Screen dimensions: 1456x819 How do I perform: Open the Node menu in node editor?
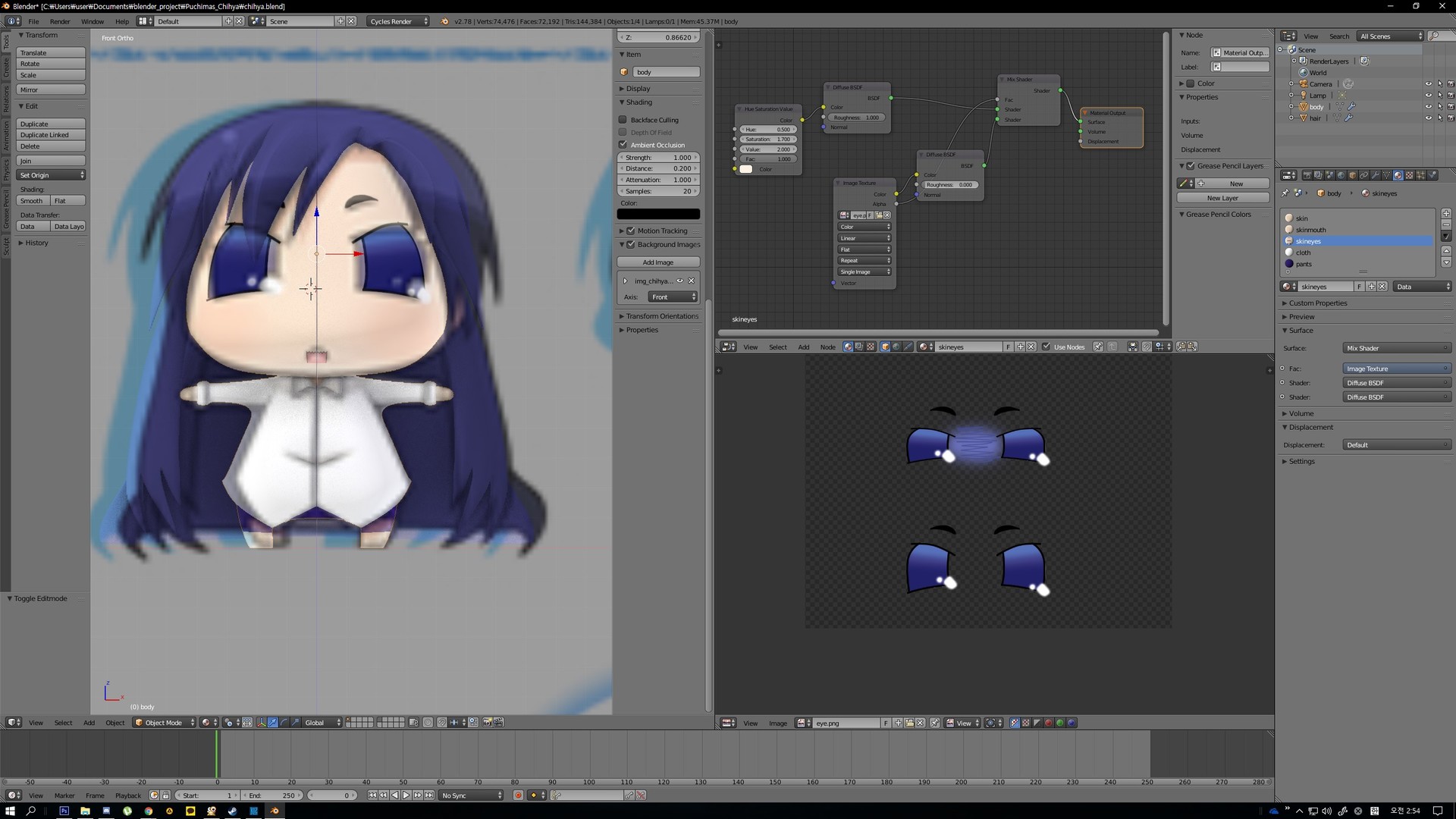(827, 347)
